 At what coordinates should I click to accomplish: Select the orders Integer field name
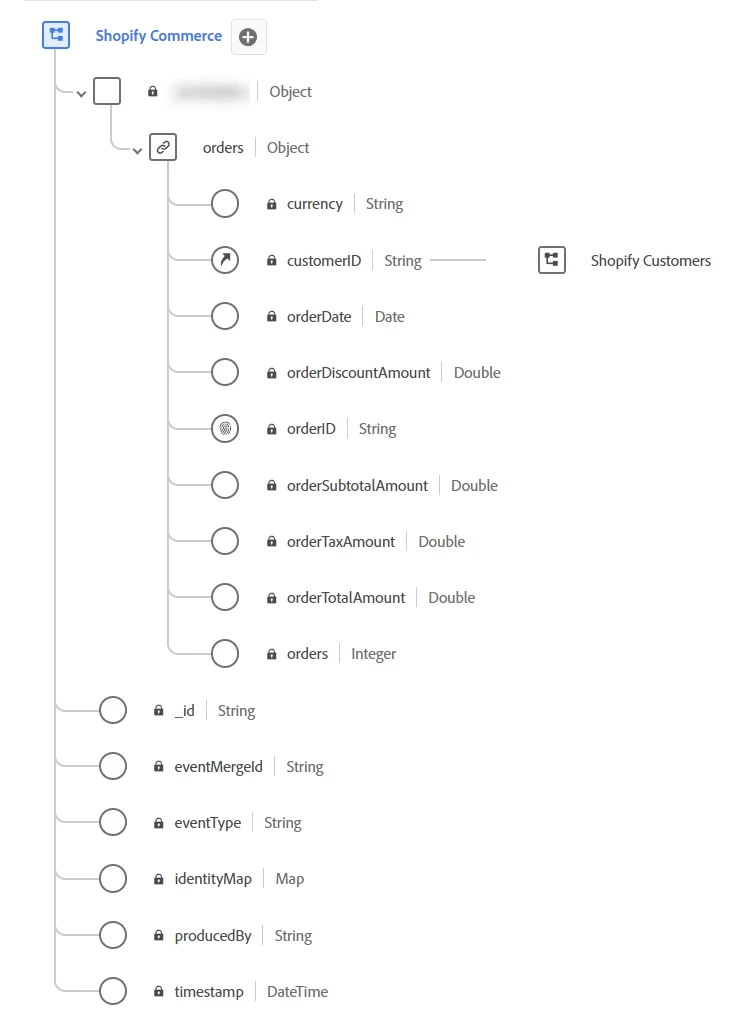[x=308, y=654]
